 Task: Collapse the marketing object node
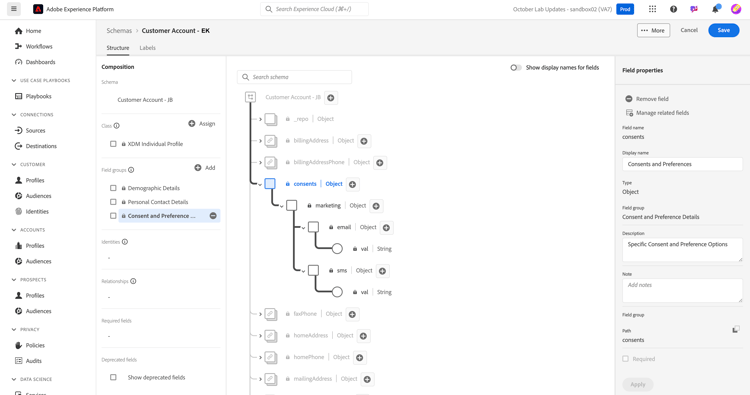point(282,206)
